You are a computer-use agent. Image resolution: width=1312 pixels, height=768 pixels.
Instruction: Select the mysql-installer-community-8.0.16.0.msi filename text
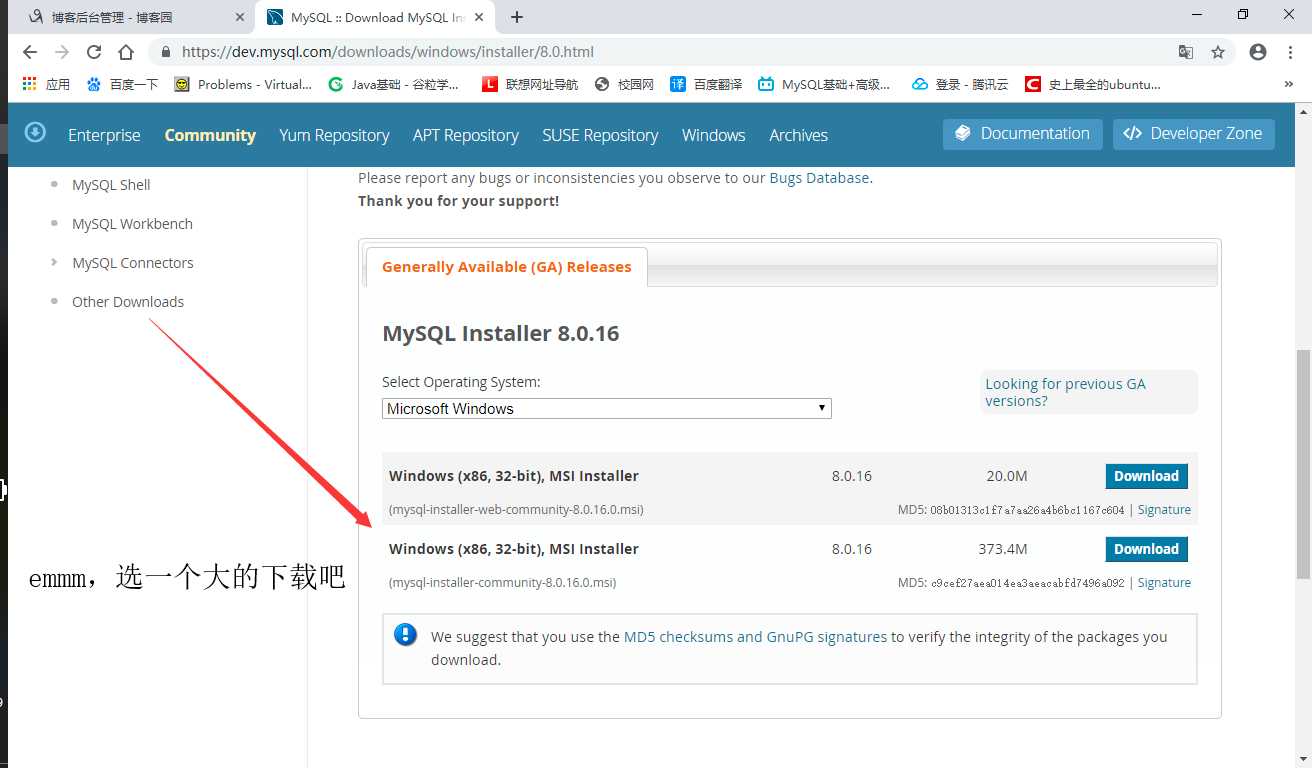click(502, 583)
